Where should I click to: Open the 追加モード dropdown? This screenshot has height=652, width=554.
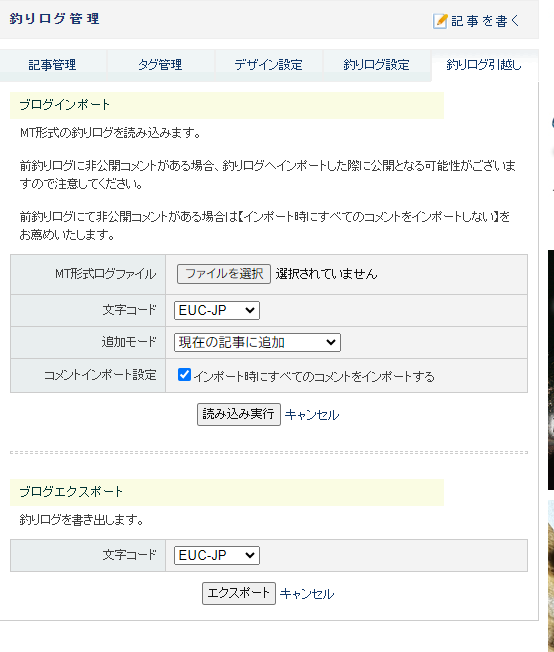click(x=257, y=343)
